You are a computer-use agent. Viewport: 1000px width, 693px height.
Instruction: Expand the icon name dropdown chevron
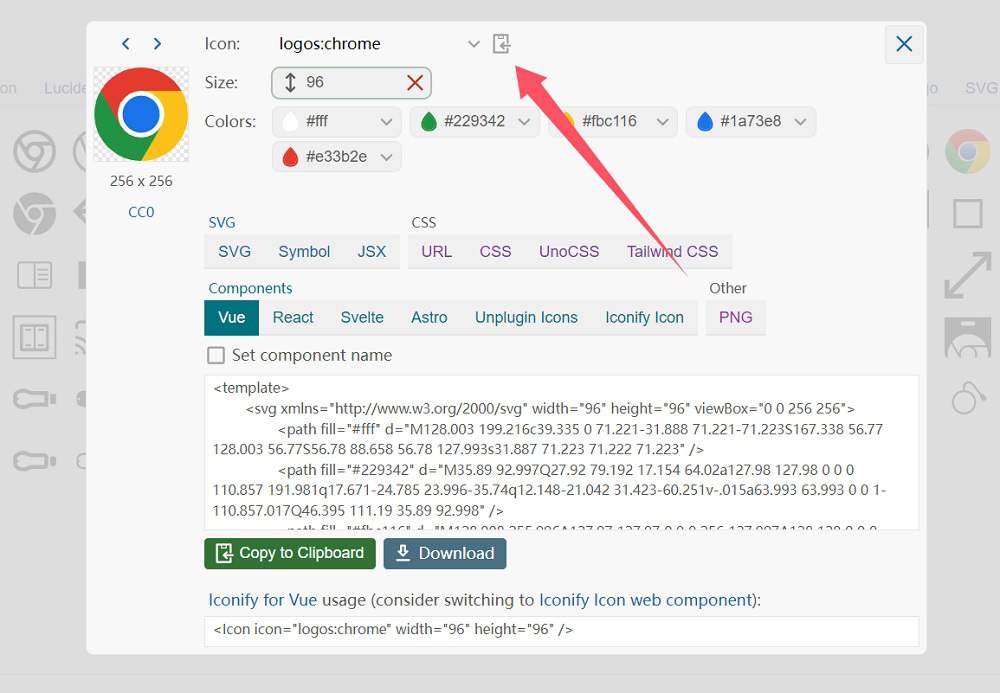pyautogui.click(x=474, y=44)
